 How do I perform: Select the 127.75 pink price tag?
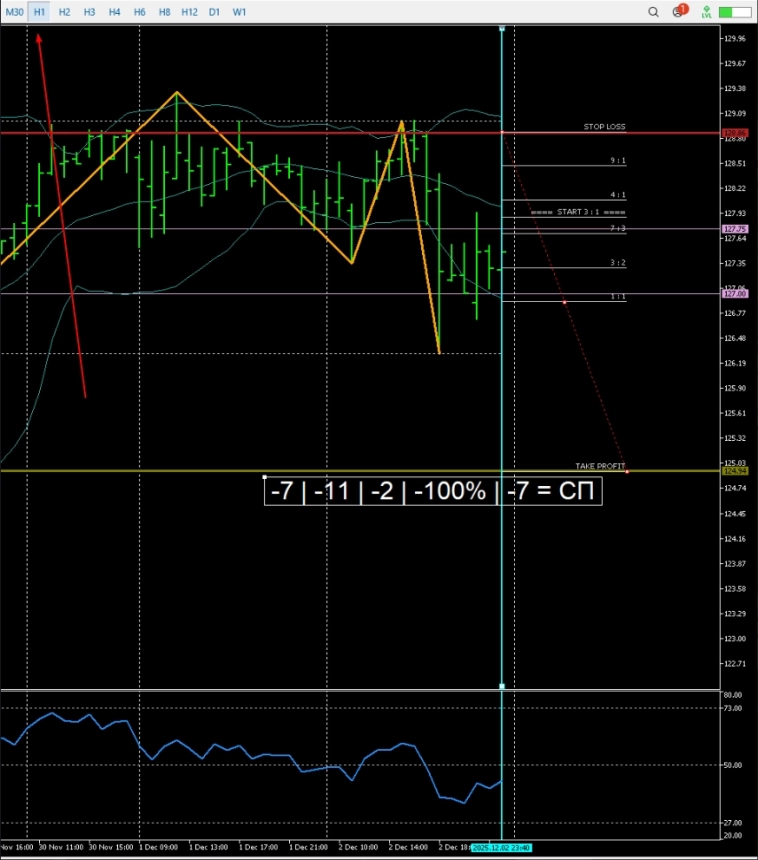click(735, 229)
